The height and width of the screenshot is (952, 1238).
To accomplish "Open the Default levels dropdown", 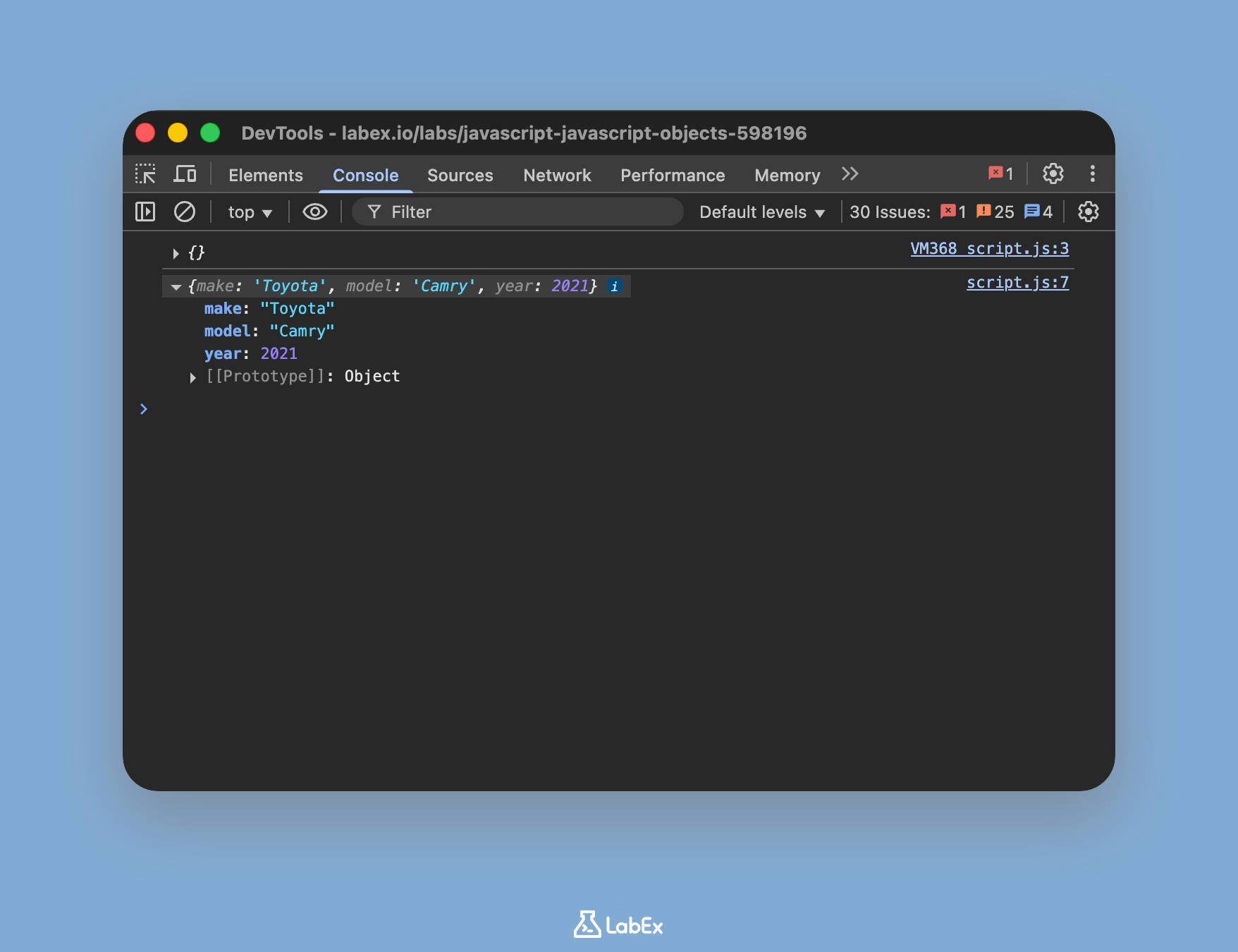I will [x=761, y=212].
